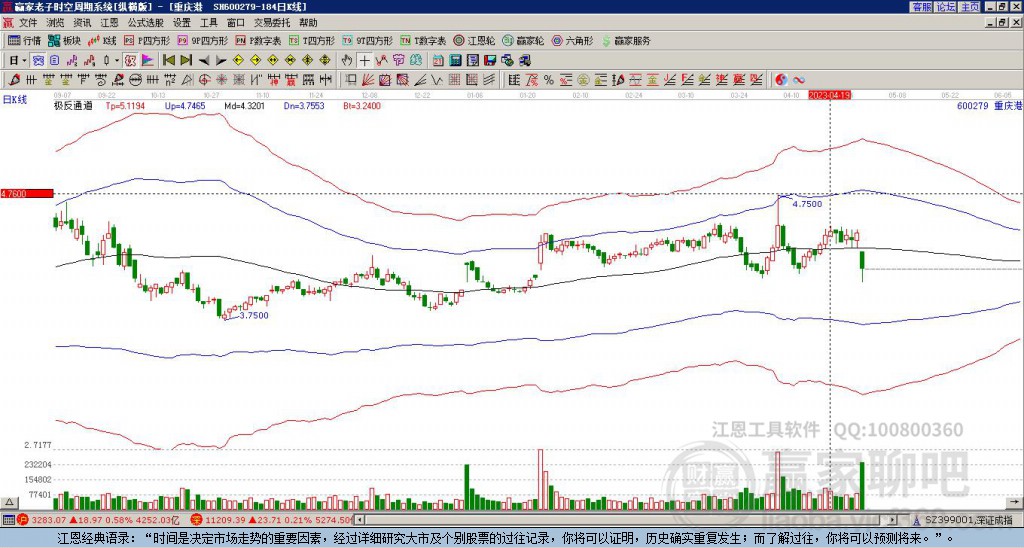Click the 3.7500 low price label
Screen dimensions: 1024x548
(253, 315)
